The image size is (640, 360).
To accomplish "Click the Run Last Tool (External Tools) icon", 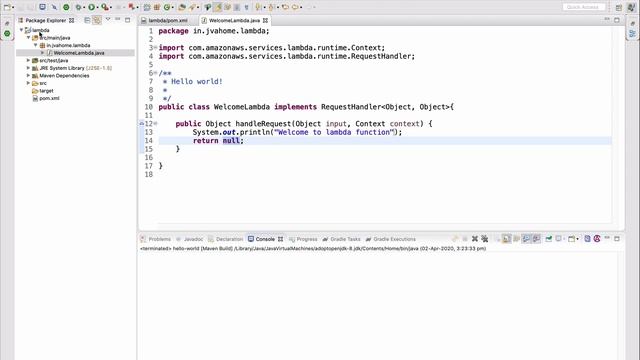I will click(x=105, y=7).
